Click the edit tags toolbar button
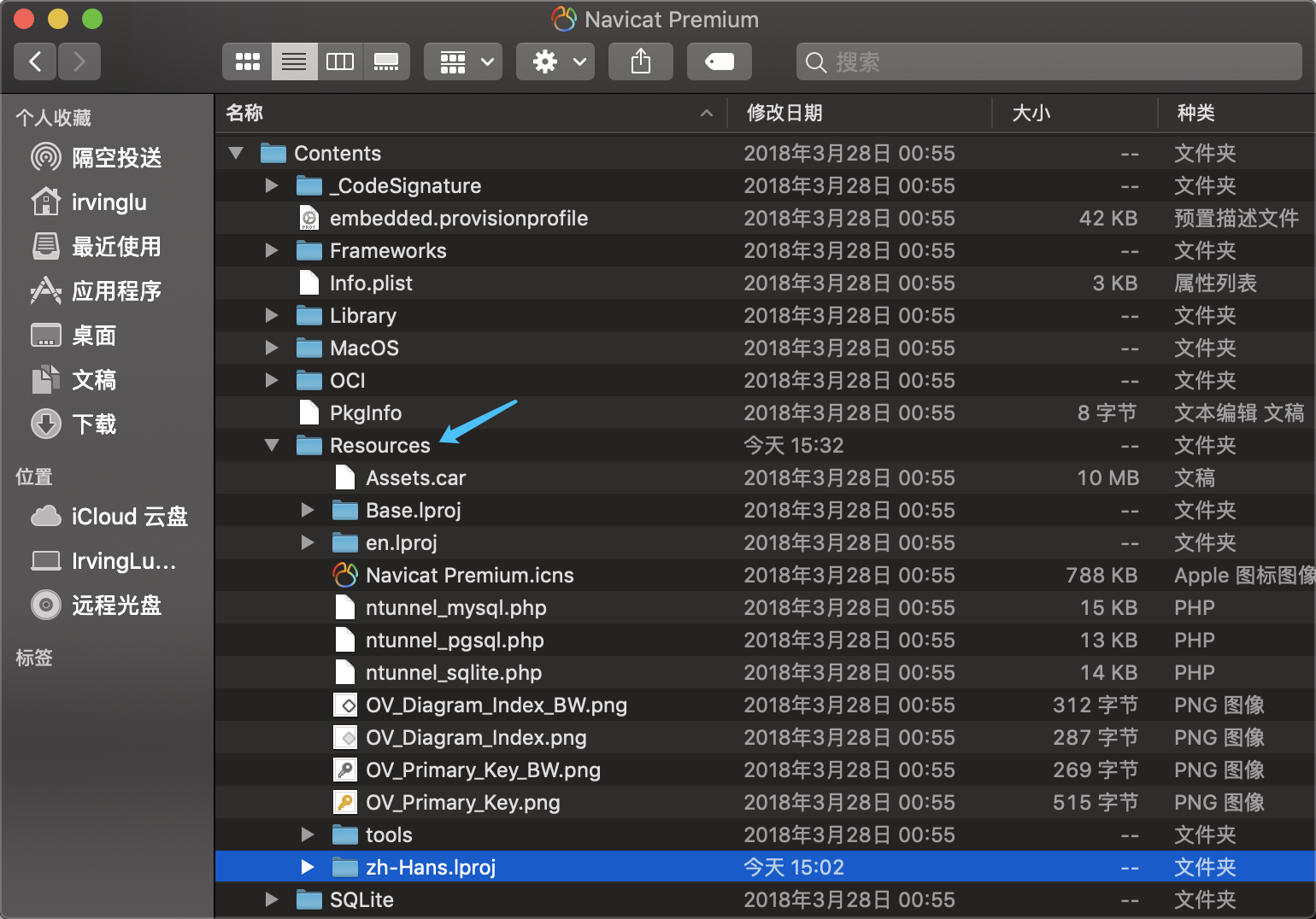The height and width of the screenshot is (919, 1316). pos(720,61)
